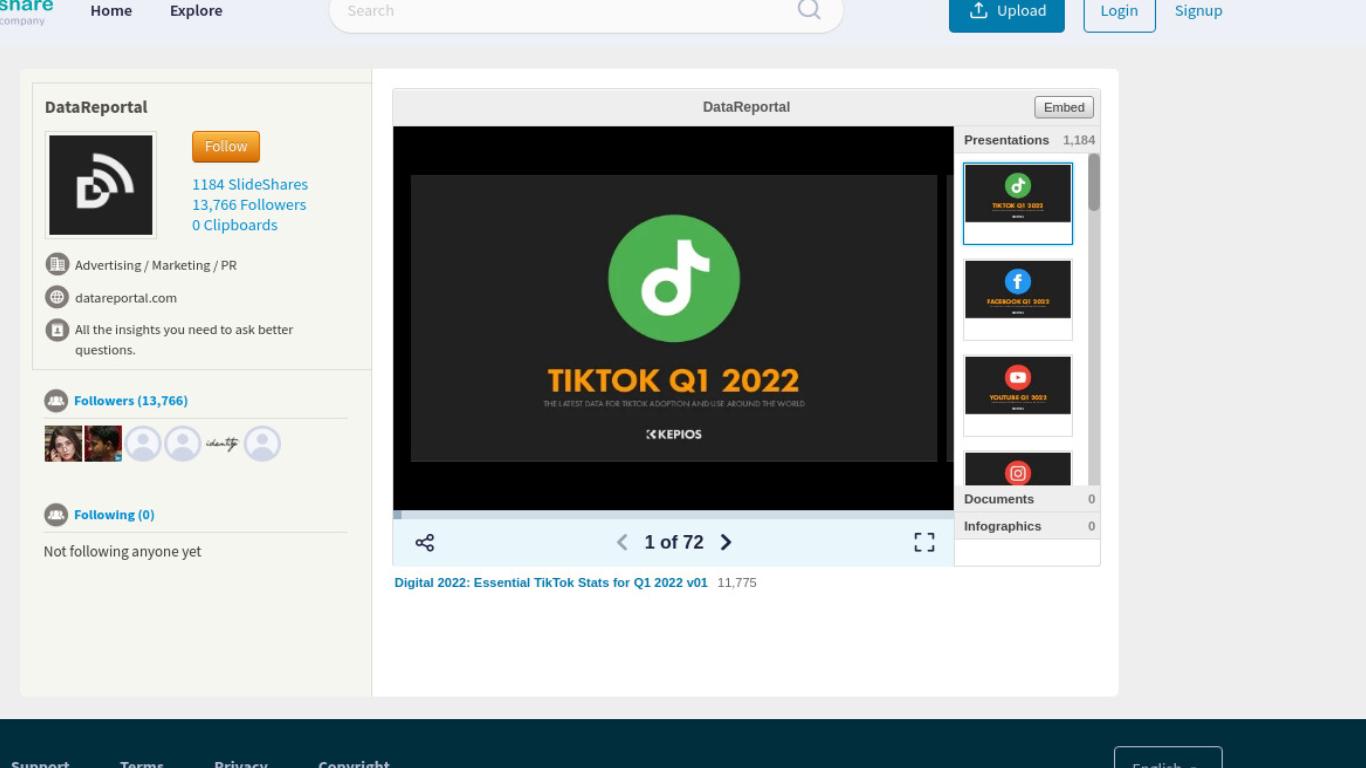Open the Support footer link
Viewport: 1366px width, 768px height.
[x=40, y=764]
